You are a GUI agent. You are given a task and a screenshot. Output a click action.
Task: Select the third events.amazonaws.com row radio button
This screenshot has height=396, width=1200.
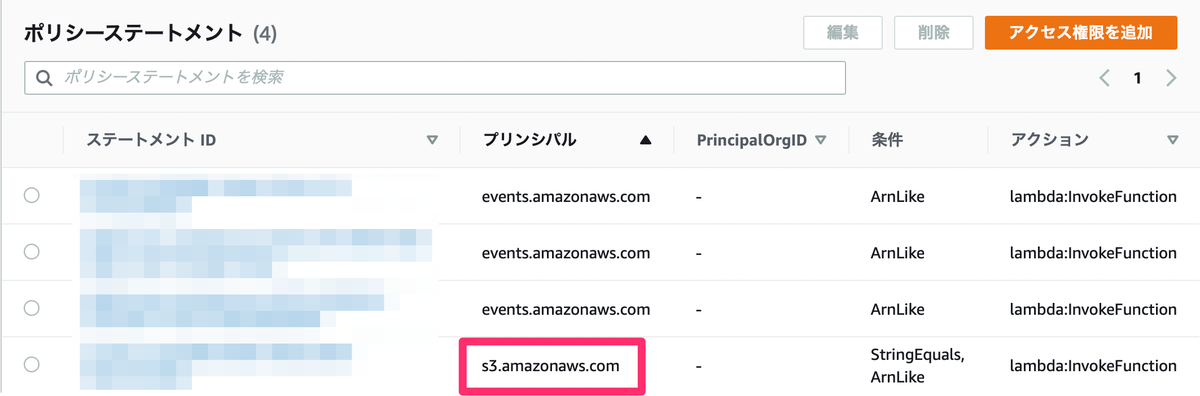(31, 309)
